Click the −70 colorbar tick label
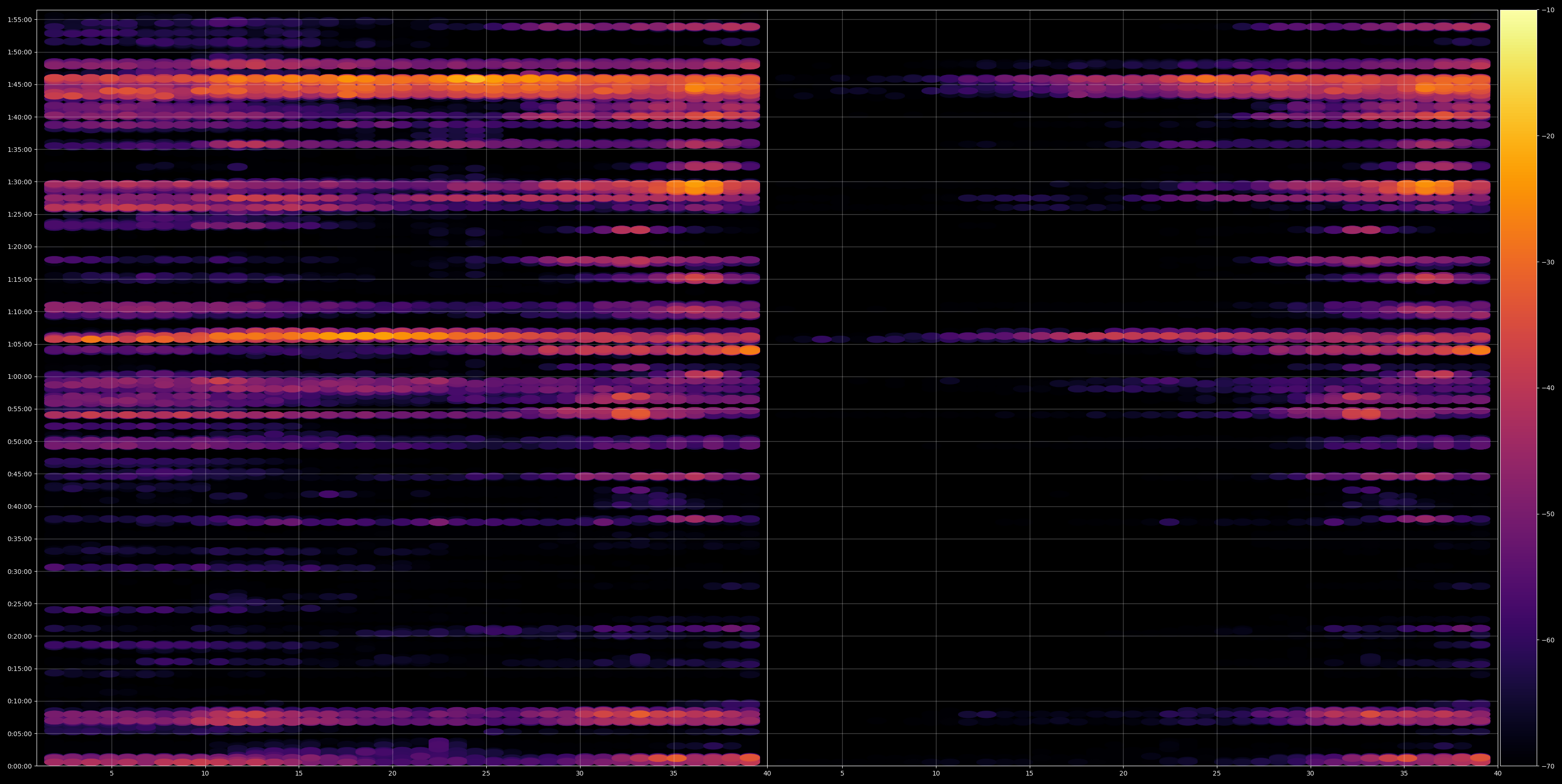Screen dimensions: 1562x784 tap(1548, 766)
